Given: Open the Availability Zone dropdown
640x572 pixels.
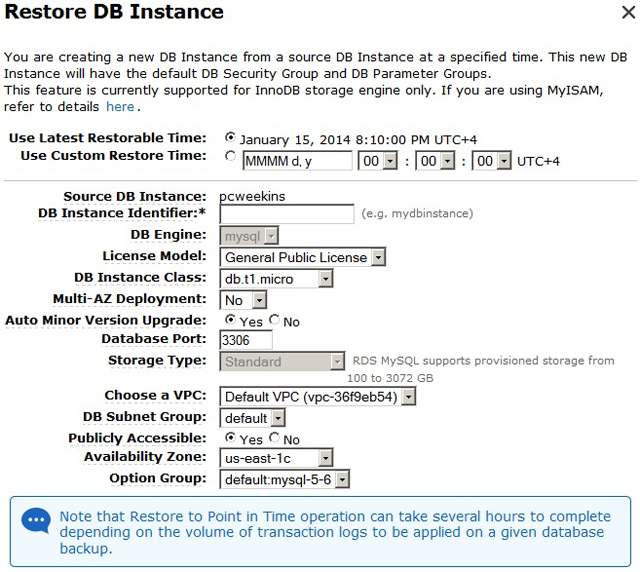Looking at the screenshot, I should pyautogui.click(x=276, y=458).
